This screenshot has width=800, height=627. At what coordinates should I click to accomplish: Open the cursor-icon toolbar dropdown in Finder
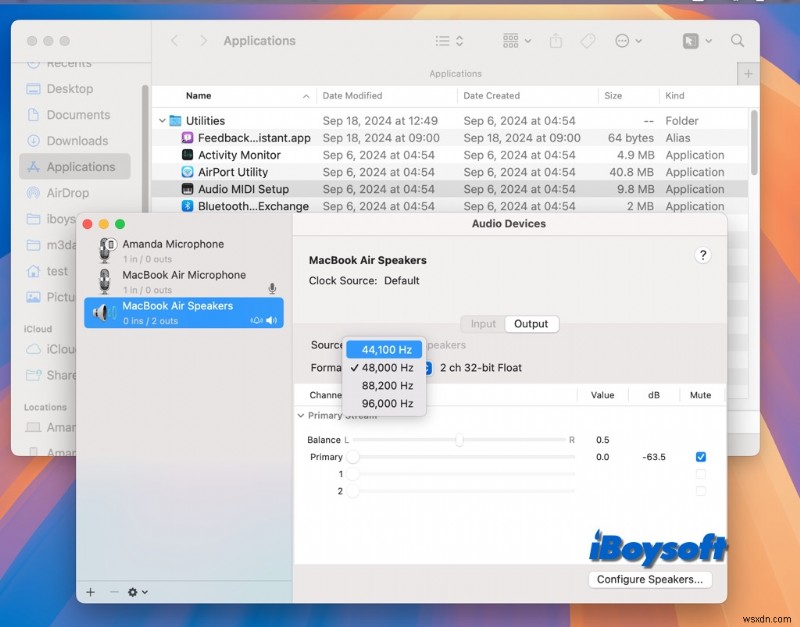[x=697, y=41]
